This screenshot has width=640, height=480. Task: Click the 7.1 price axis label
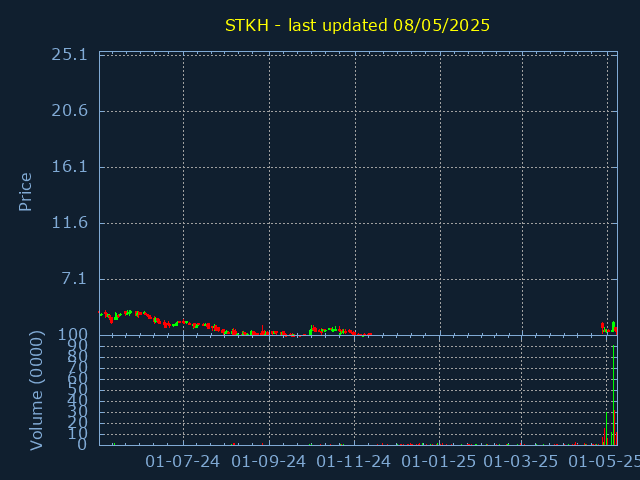(74, 279)
